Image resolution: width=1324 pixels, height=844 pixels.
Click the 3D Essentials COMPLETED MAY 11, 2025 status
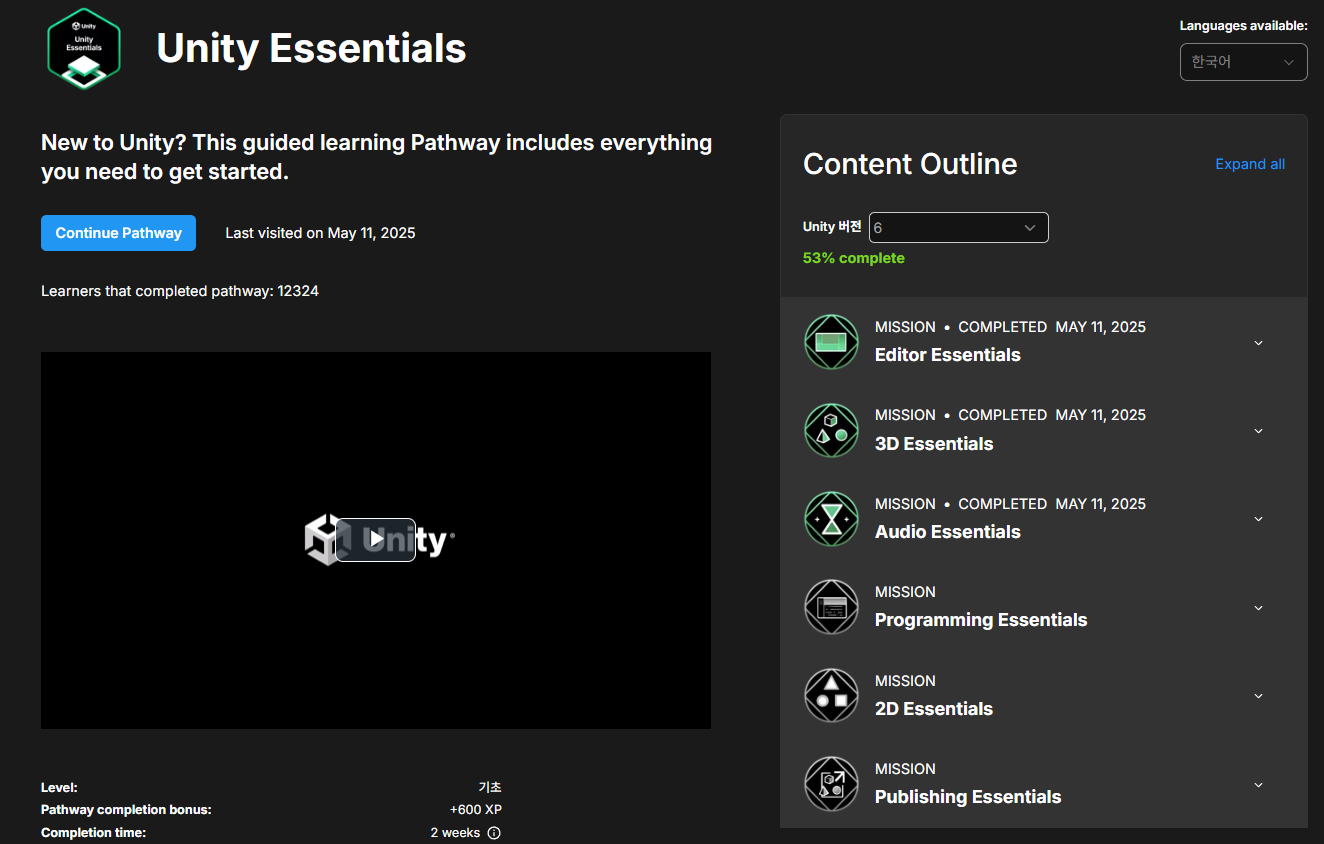[1052, 415]
